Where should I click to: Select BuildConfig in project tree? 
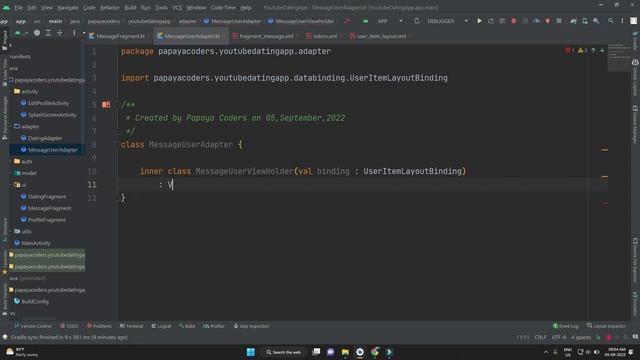coord(35,302)
